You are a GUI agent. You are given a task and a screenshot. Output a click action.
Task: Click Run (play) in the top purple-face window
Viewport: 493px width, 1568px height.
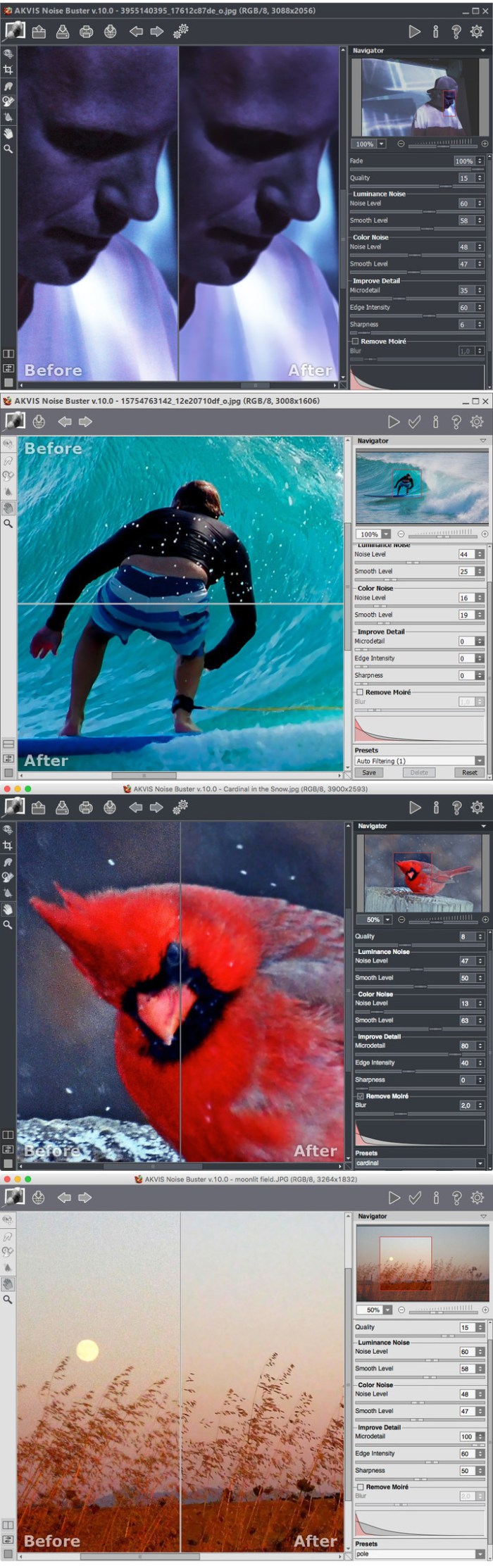point(414,32)
